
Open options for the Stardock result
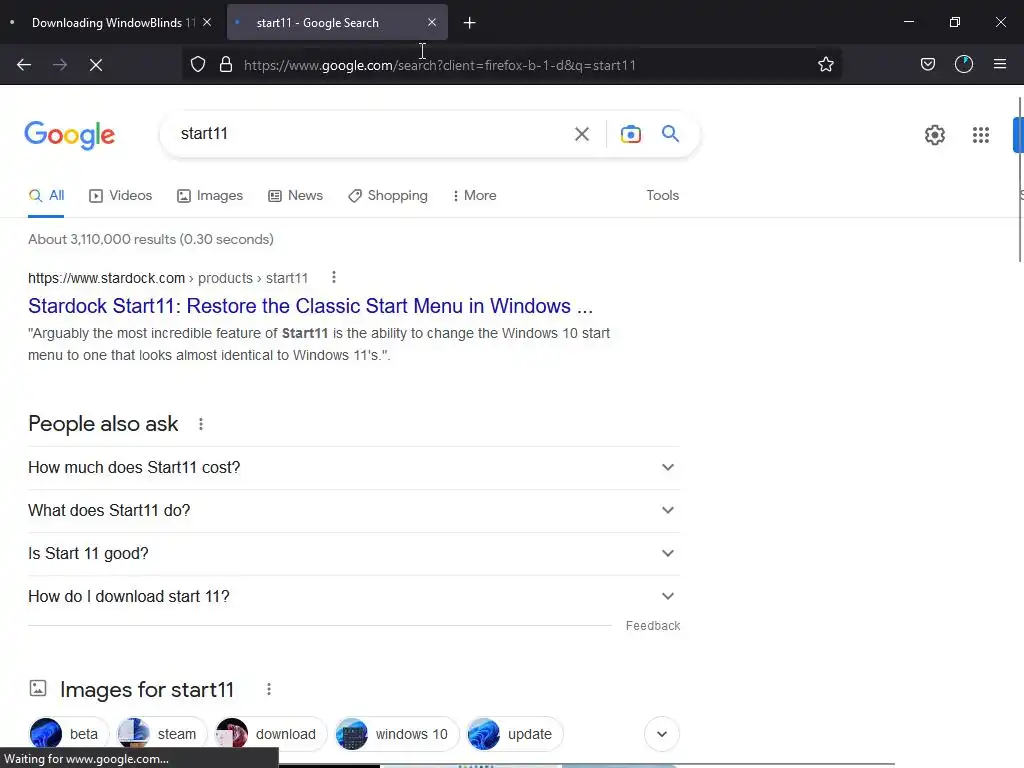click(334, 278)
